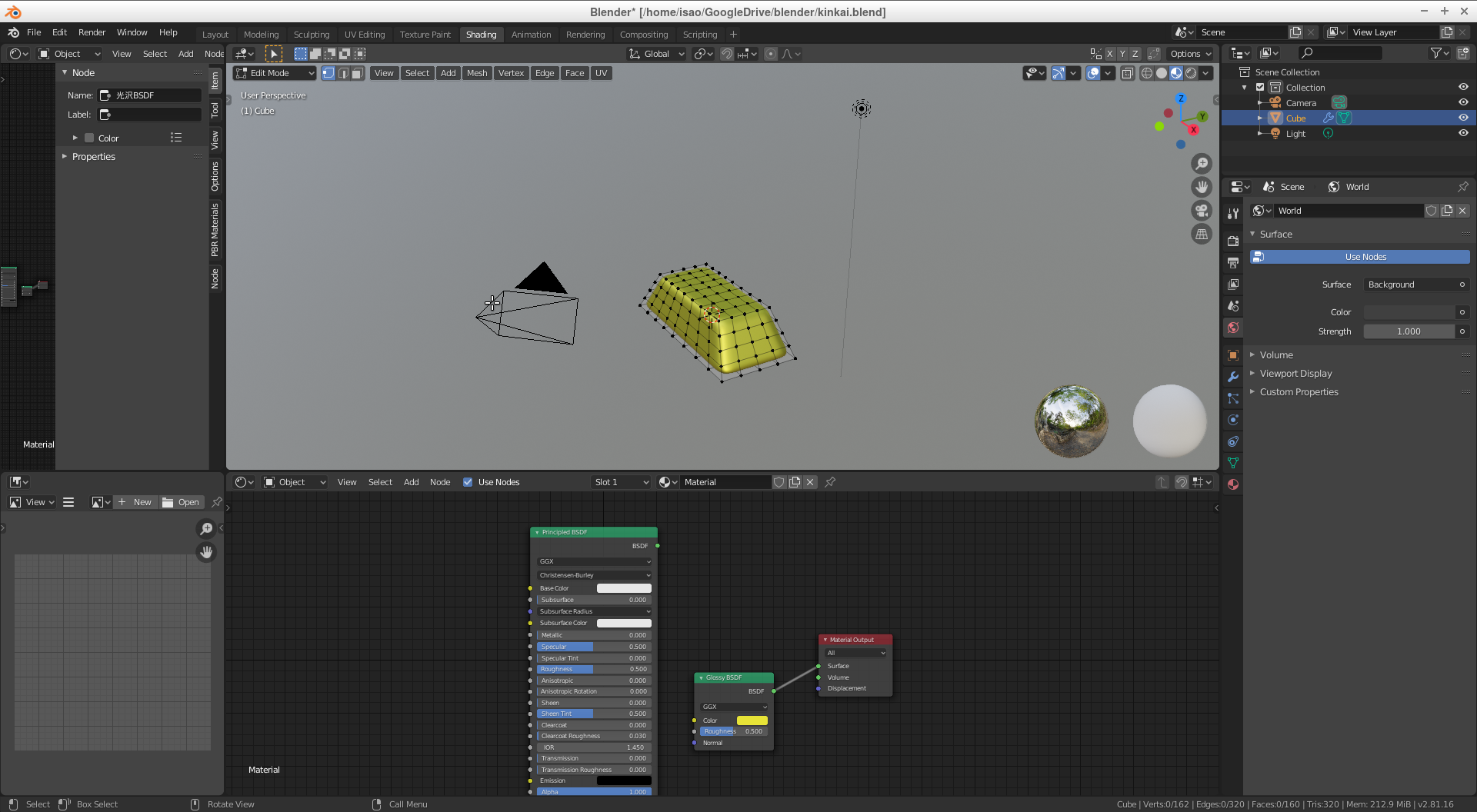Open the Modifier properties wrench icon
The height and width of the screenshot is (812, 1477).
pyautogui.click(x=1233, y=377)
